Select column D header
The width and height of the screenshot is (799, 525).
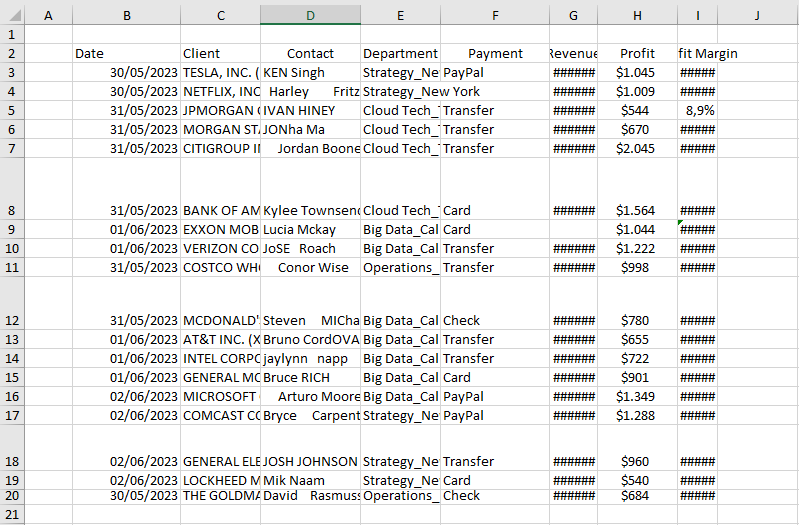[x=310, y=15]
